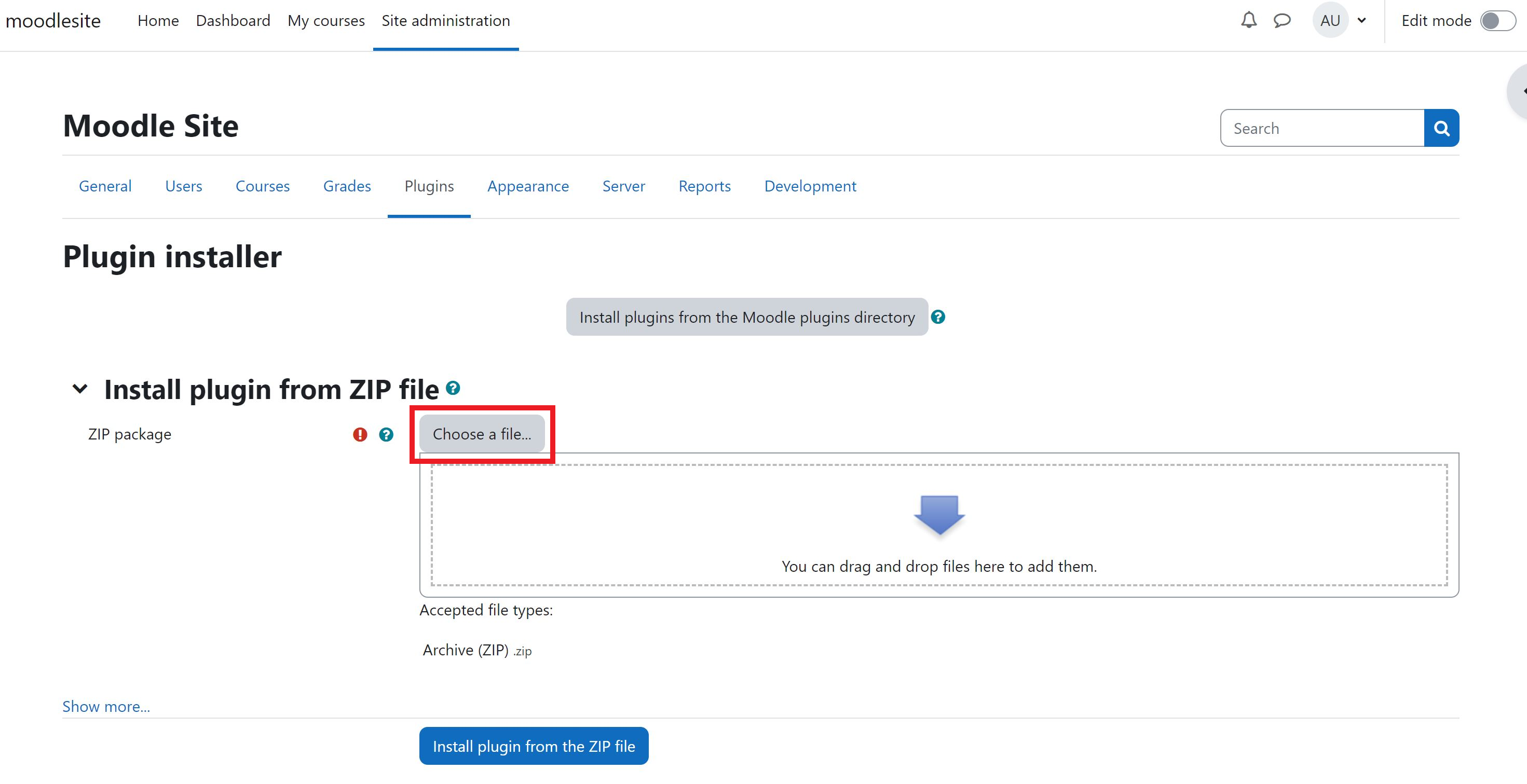1527x784 pixels.
Task: Focus the Search input field
Action: 1322,128
